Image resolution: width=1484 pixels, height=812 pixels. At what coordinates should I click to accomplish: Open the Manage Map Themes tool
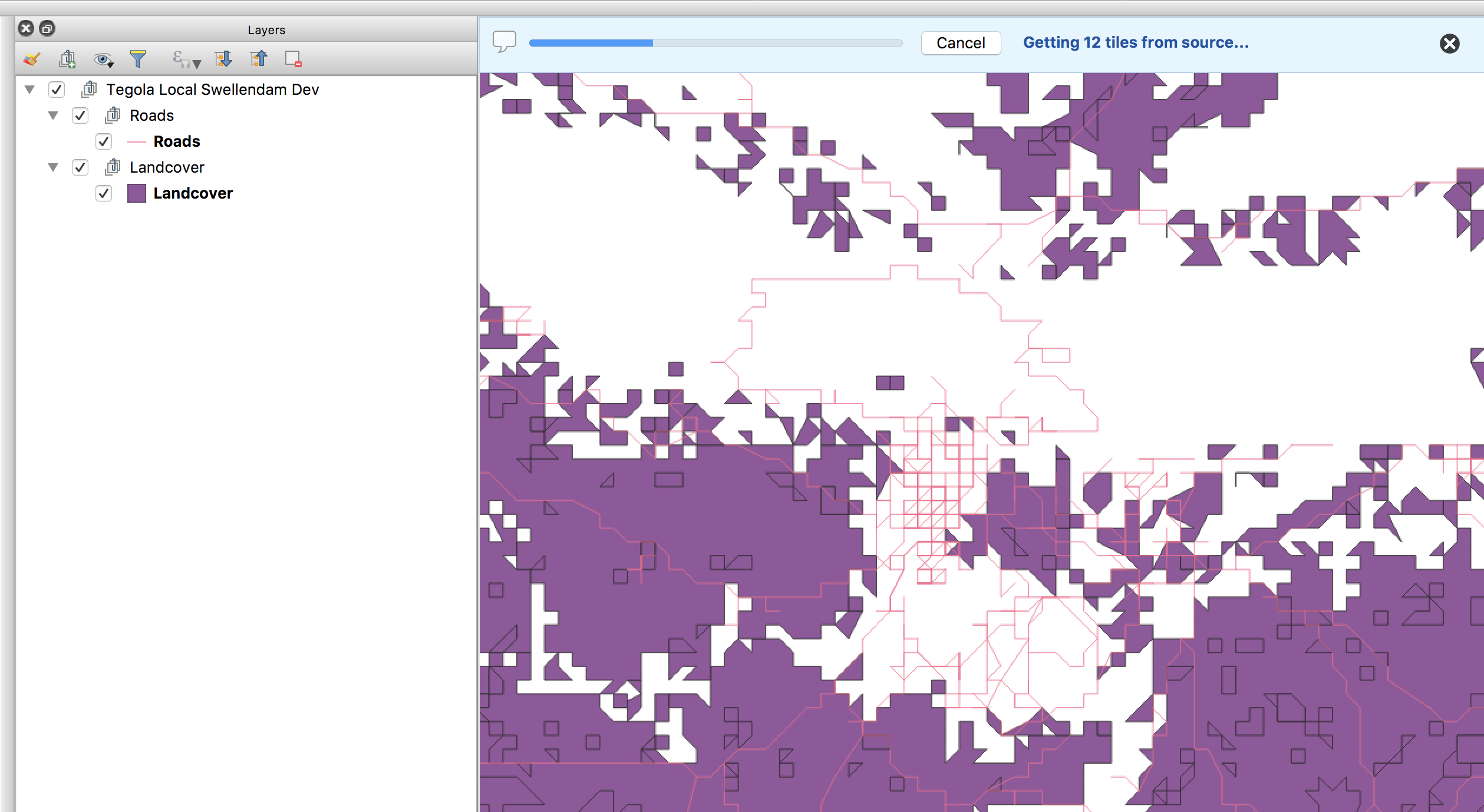coord(103,59)
